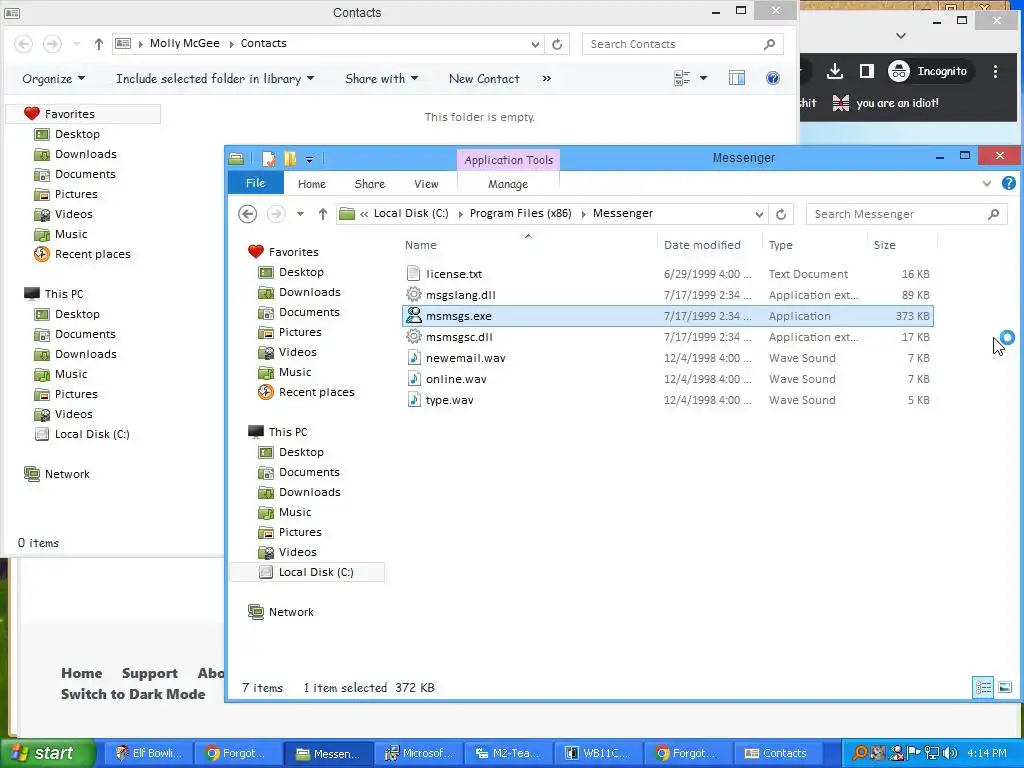The height and width of the screenshot is (768, 1024).
Task: Open 'you are an idiot!' bookmark
Action: coord(886,103)
